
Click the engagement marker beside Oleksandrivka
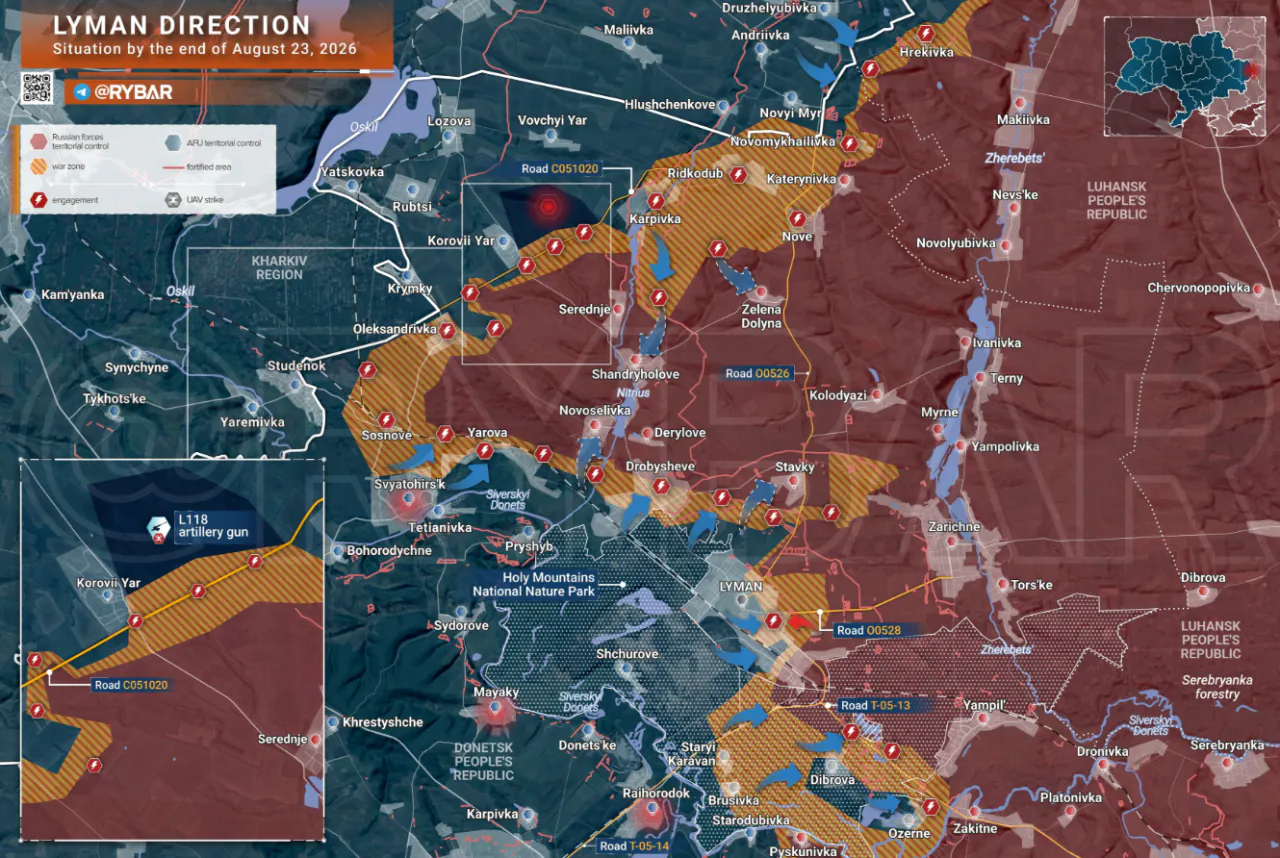click(448, 331)
